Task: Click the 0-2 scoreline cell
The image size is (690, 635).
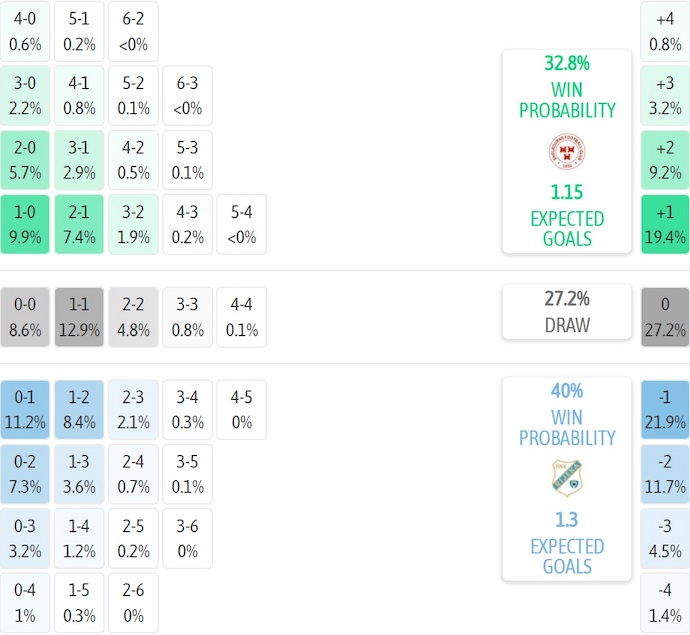Action: coord(25,473)
